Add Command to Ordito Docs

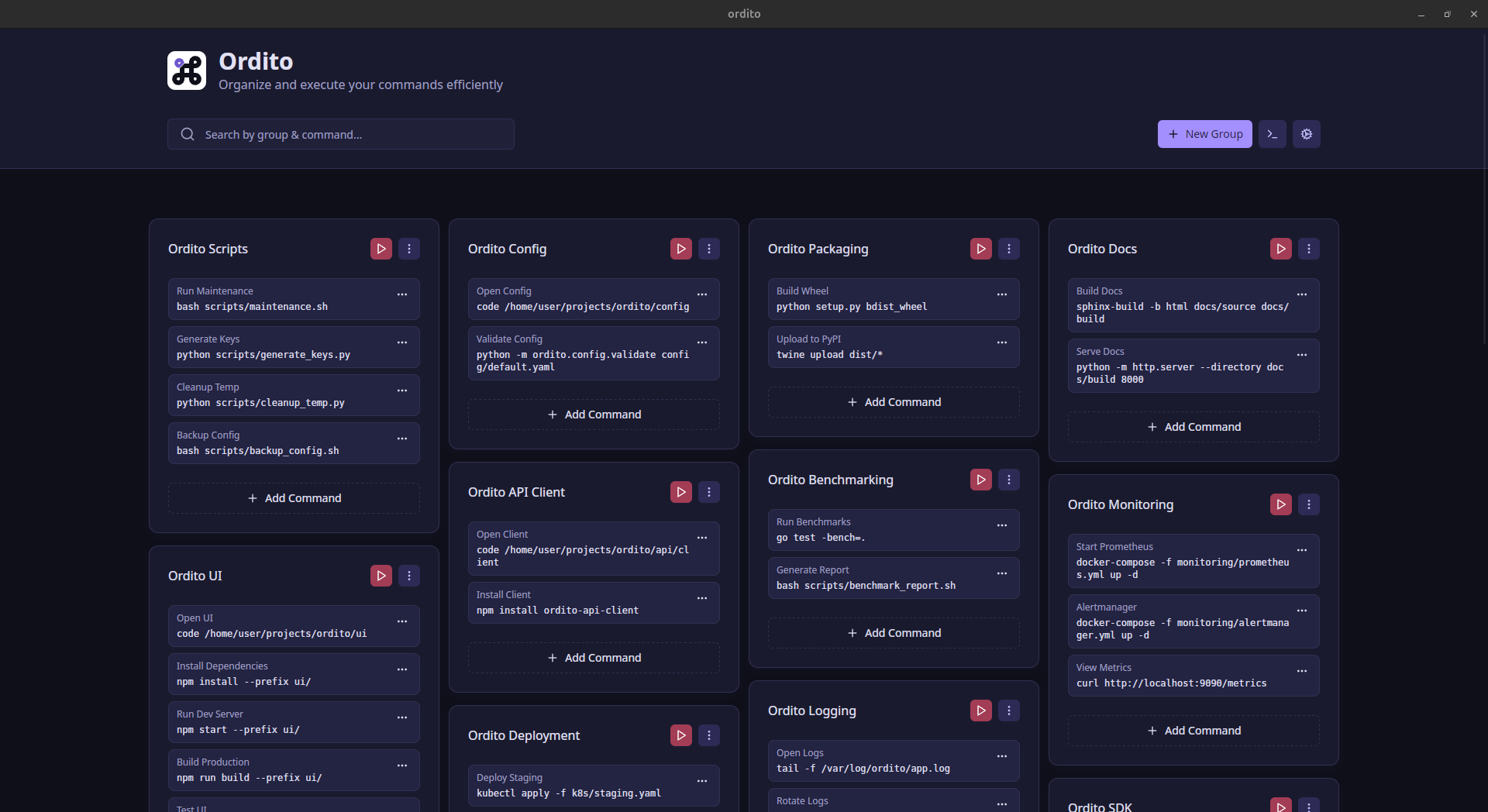[x=1193, y=427]
